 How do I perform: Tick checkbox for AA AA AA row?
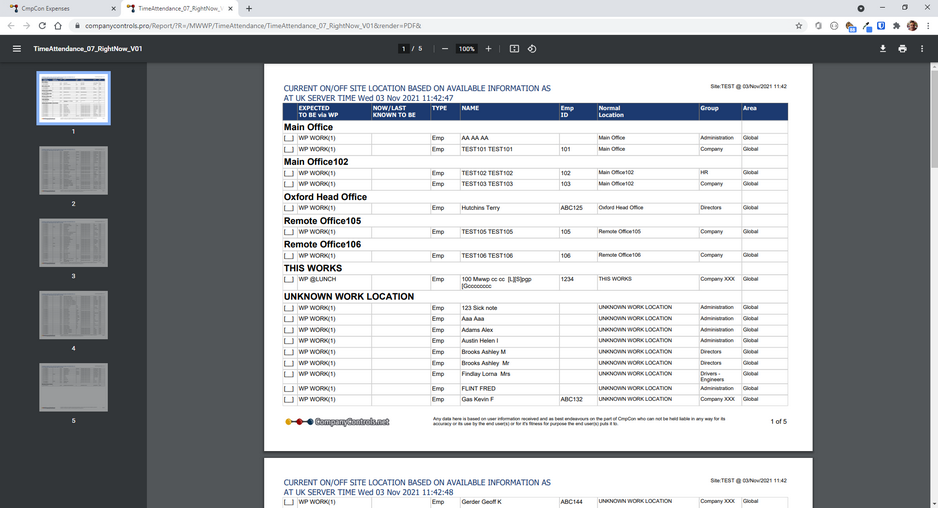point(289,138)
